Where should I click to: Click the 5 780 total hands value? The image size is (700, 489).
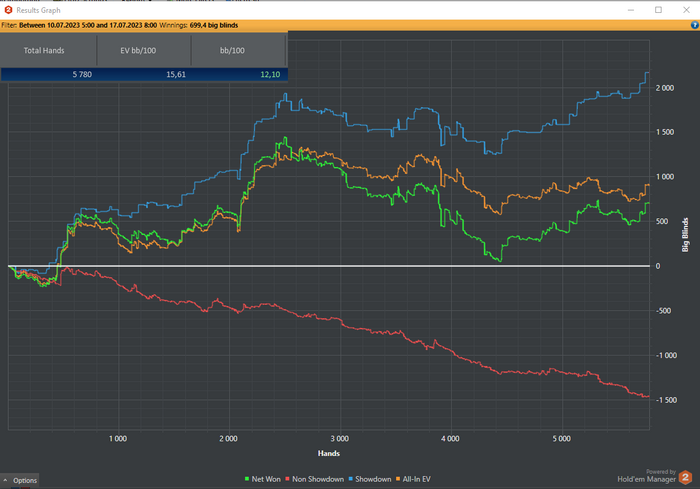point(82,75)
